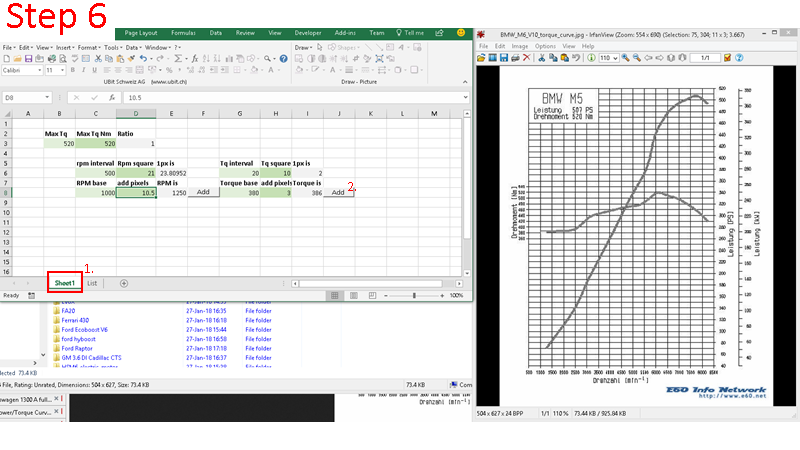800x450 pixels.
Task: Click the Excel zoom slider handle
Action: pyautogui.click(x=414, y=295)
